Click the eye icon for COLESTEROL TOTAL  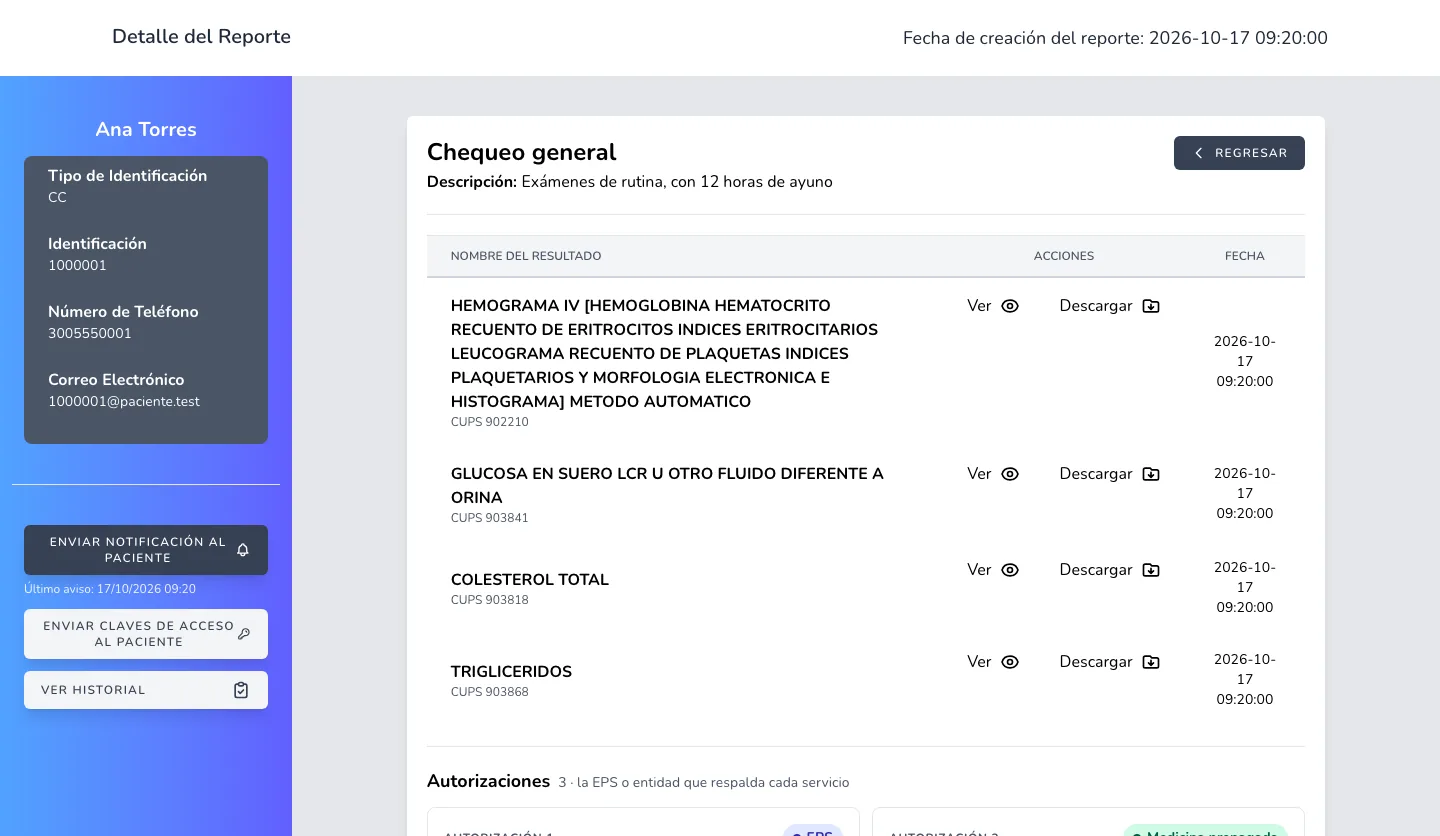pyautogui.click(x=1010, y=570)
